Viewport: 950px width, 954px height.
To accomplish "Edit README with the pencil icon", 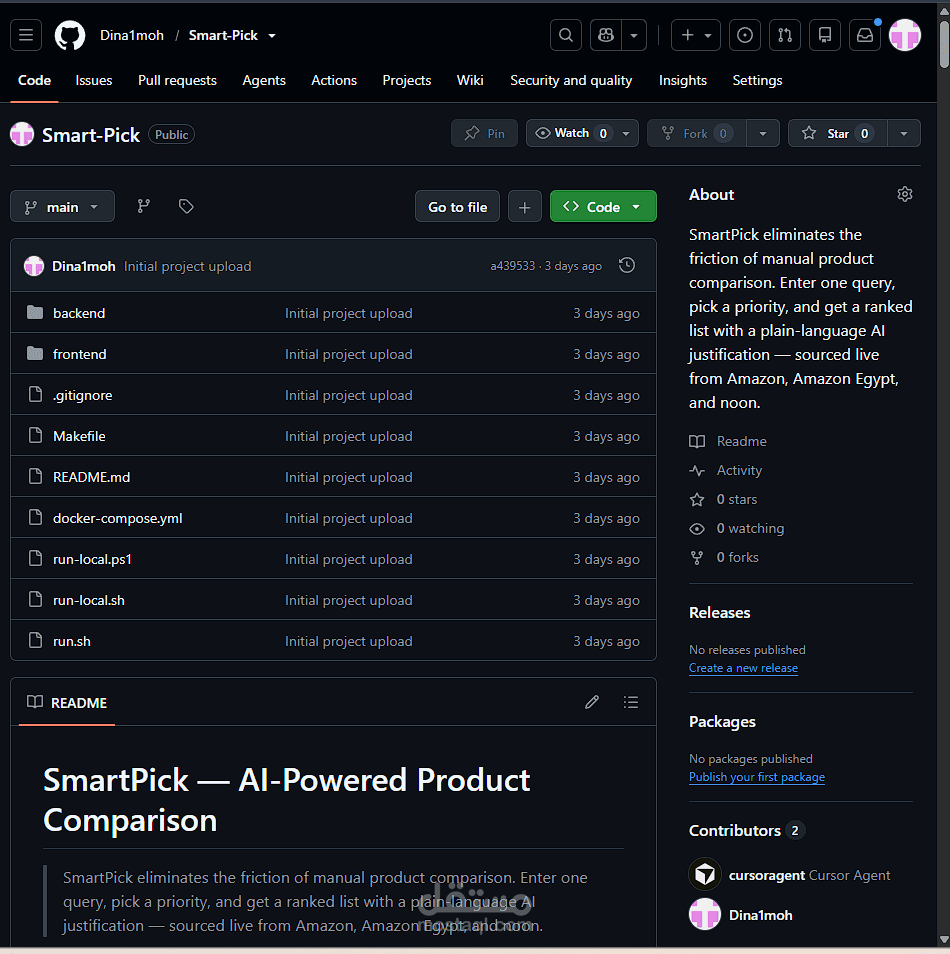I will click(592, 702).
